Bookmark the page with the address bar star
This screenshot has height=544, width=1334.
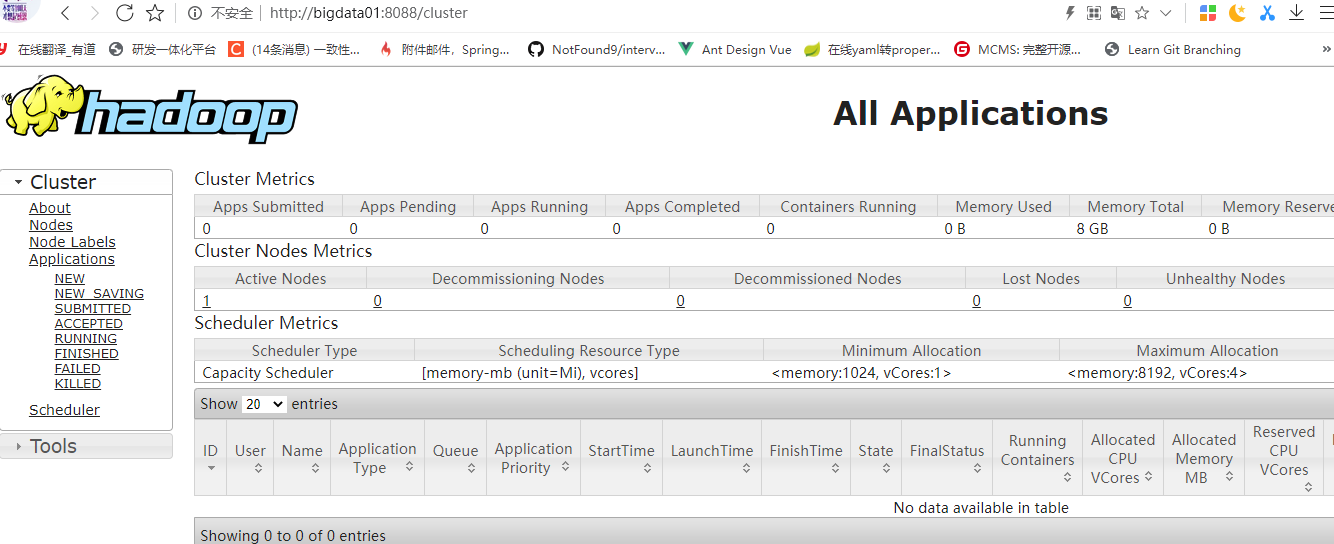1142,13
